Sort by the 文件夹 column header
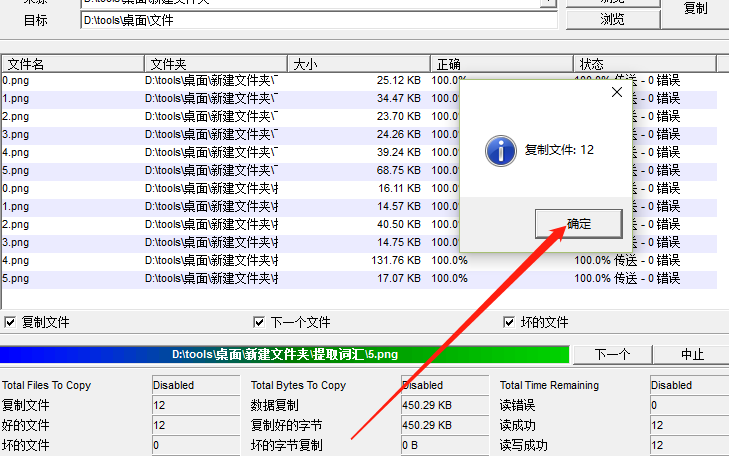 pyautogui.click(x=216, y=64)
